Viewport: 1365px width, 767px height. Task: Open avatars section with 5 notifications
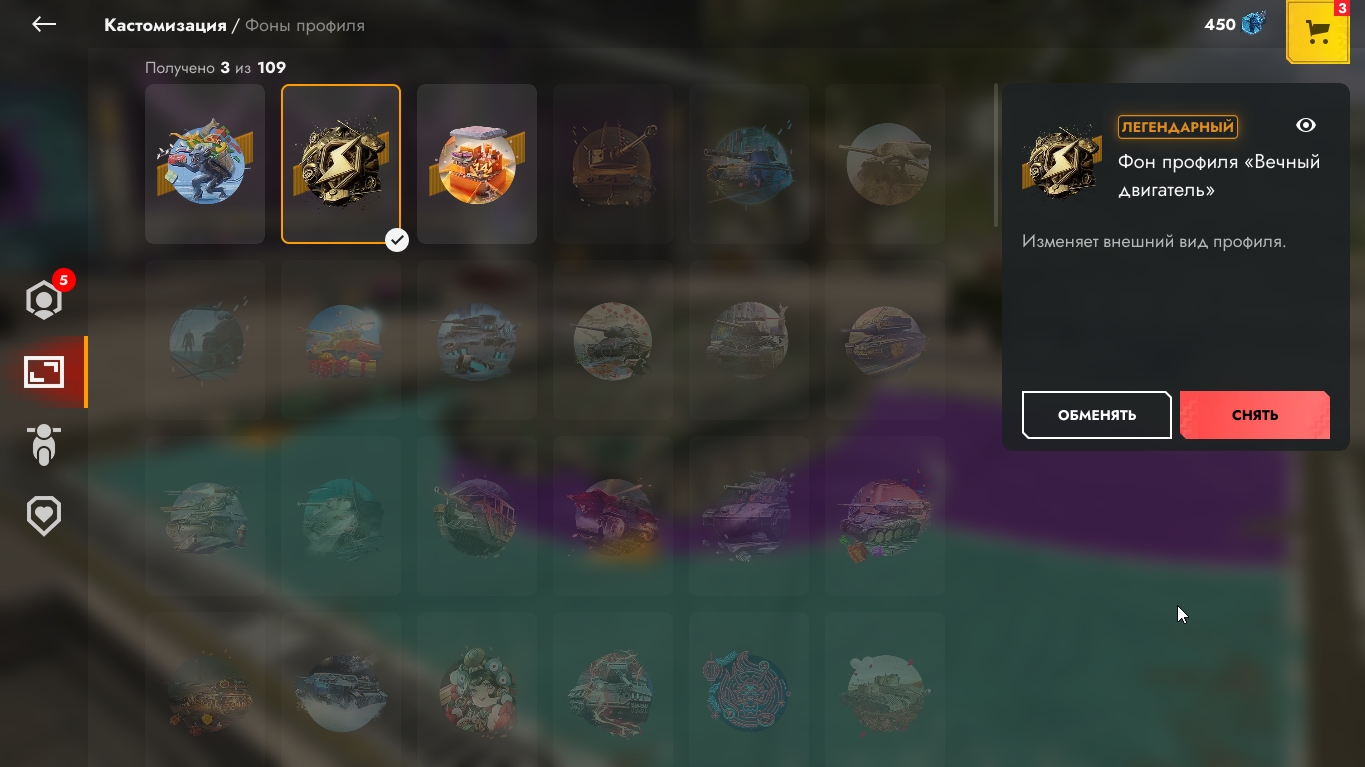pos(44,299)
